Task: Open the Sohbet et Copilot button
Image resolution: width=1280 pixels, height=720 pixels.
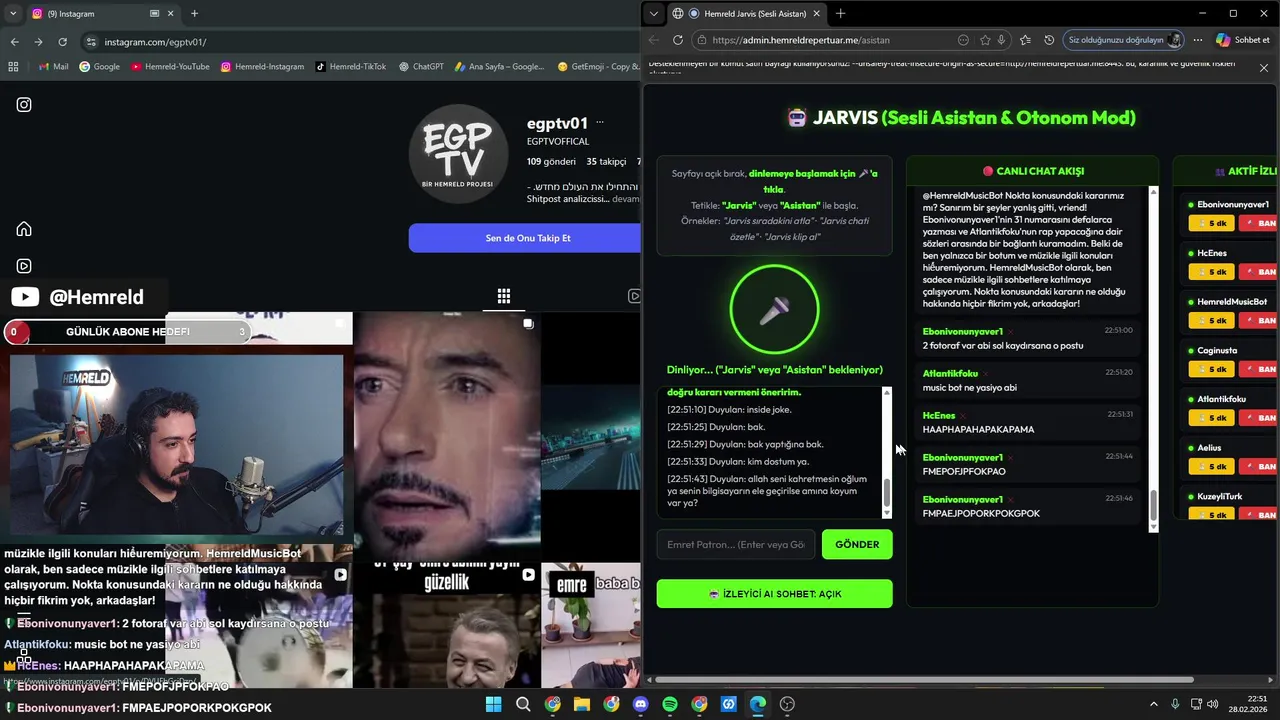Action: 1242,40
